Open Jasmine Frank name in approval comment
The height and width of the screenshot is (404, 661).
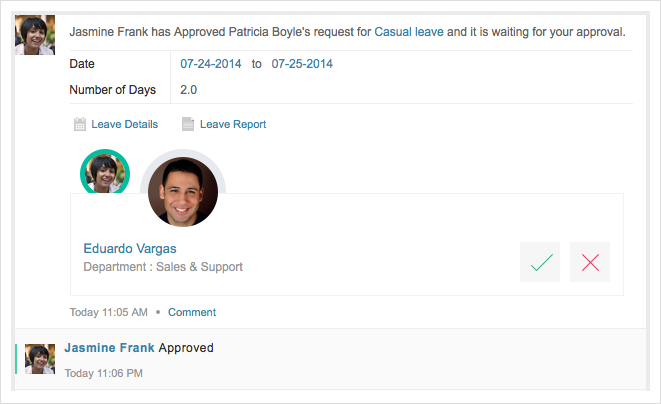tap(109, 348)
